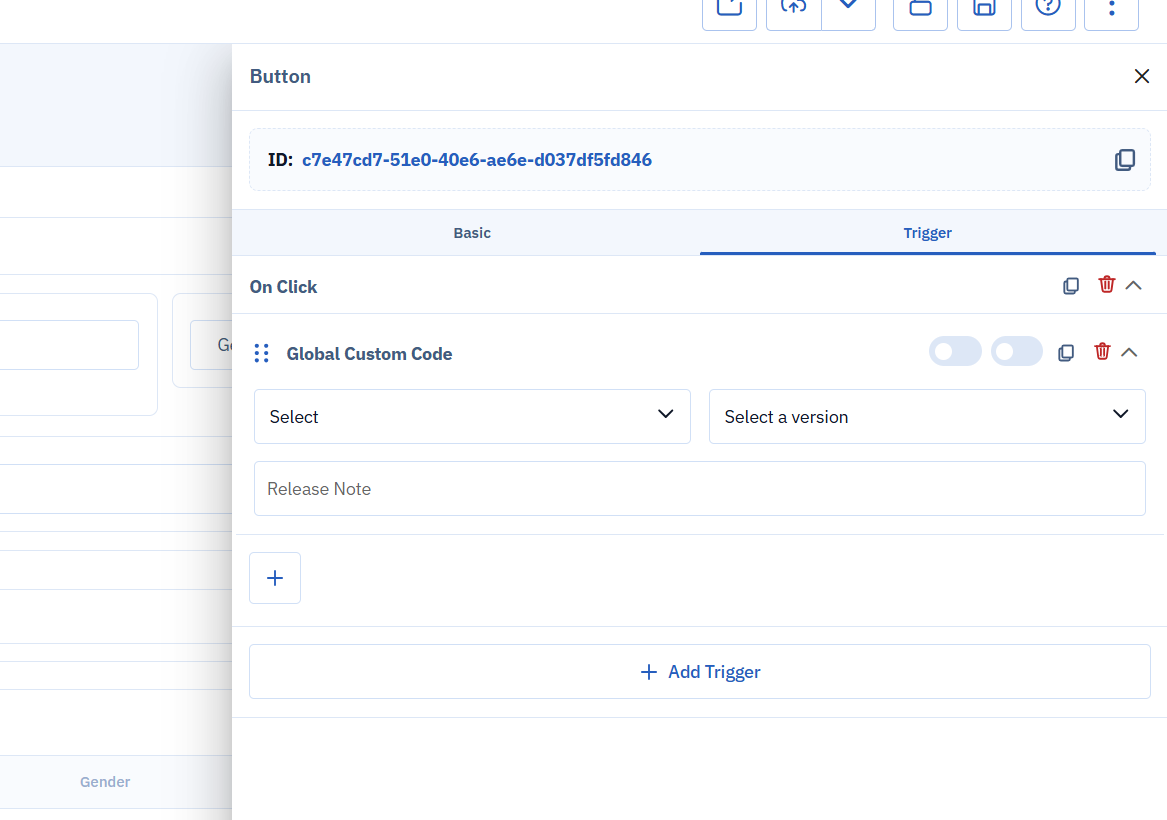Screen dimensions: 1167x820
Task: Click into the Release Note field
Action: click(699, 489)
